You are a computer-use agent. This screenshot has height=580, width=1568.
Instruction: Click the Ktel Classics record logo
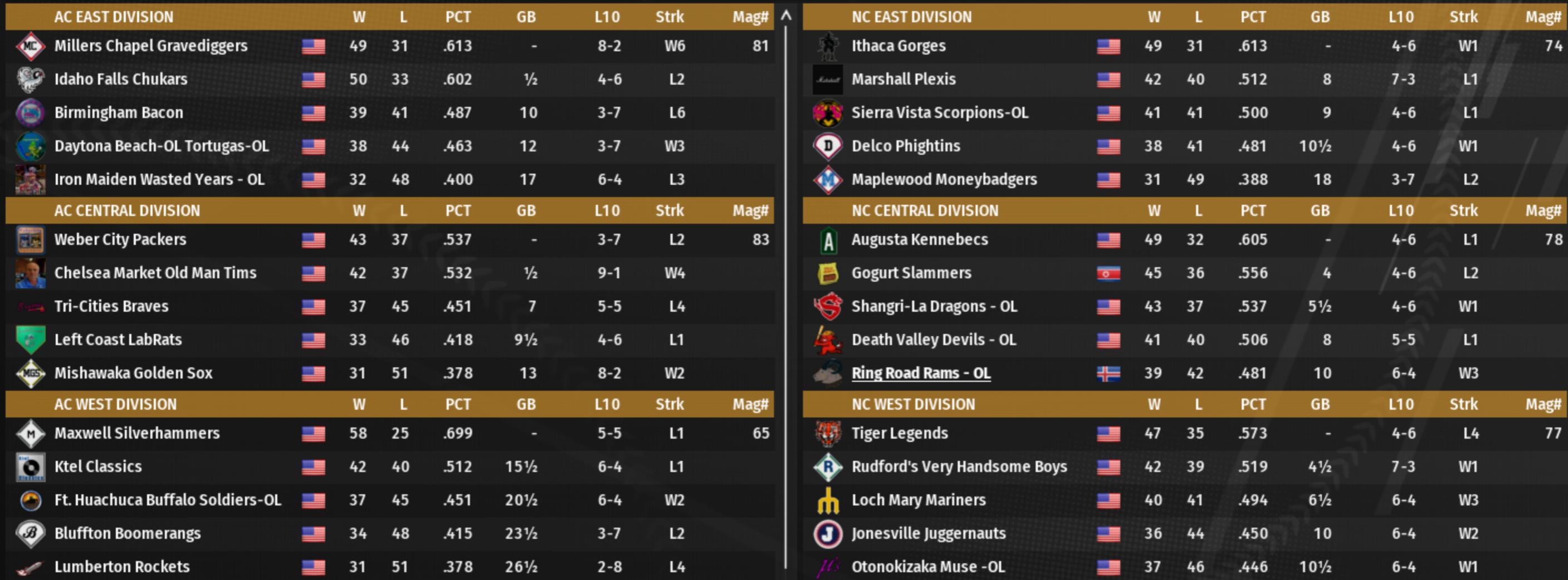click(30, 467)
